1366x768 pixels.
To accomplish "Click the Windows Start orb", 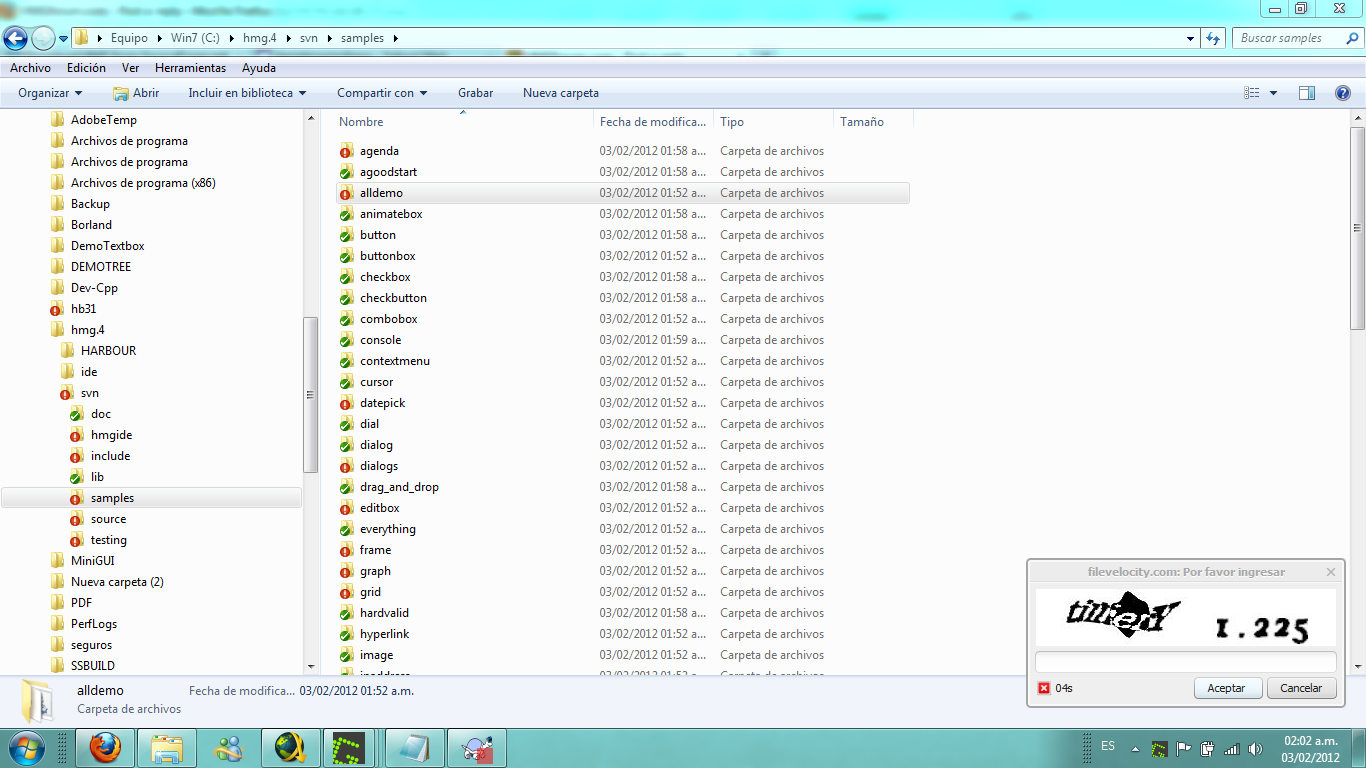I will pyautogui.click(x=26, y=747).
